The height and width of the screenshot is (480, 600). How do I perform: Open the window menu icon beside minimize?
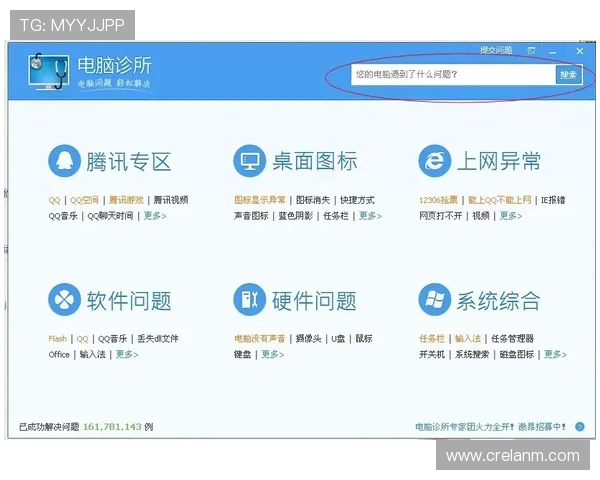pos(531,51)
